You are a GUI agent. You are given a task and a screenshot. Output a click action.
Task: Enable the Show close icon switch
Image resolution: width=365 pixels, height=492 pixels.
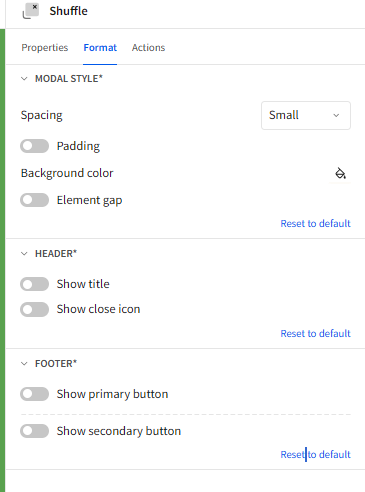(x=34, y=309)
